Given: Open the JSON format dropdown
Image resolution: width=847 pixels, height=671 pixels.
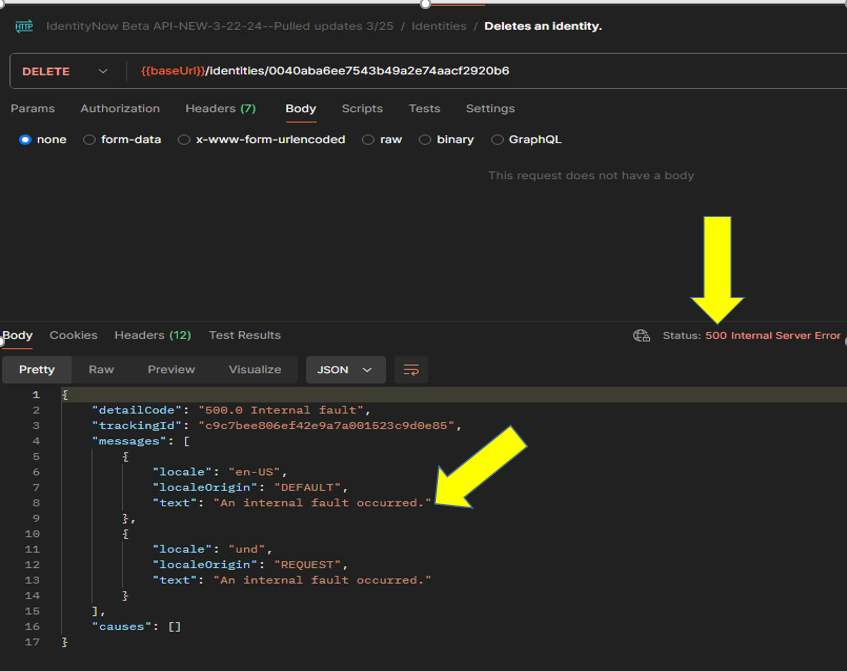Looking at the screenshot, I should tap(345, 370).
